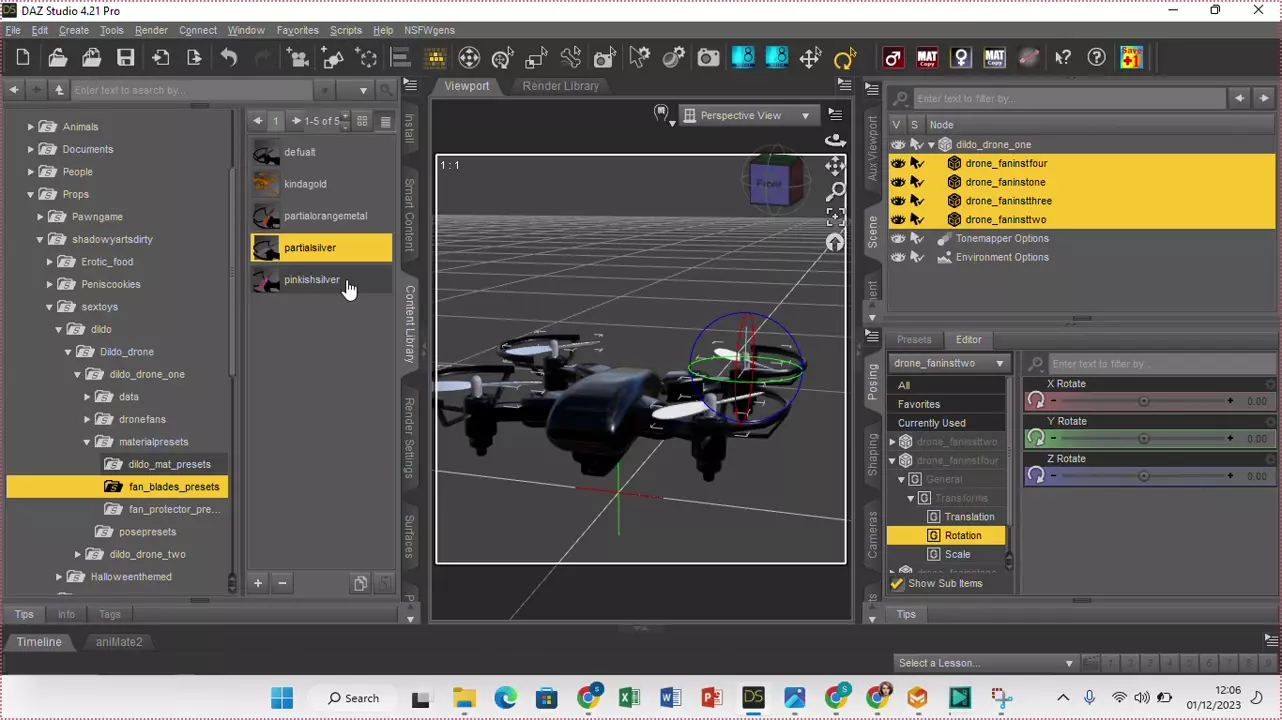Select the Rotate tool in toolbar
1282x720 pixels.
(845, 58)
